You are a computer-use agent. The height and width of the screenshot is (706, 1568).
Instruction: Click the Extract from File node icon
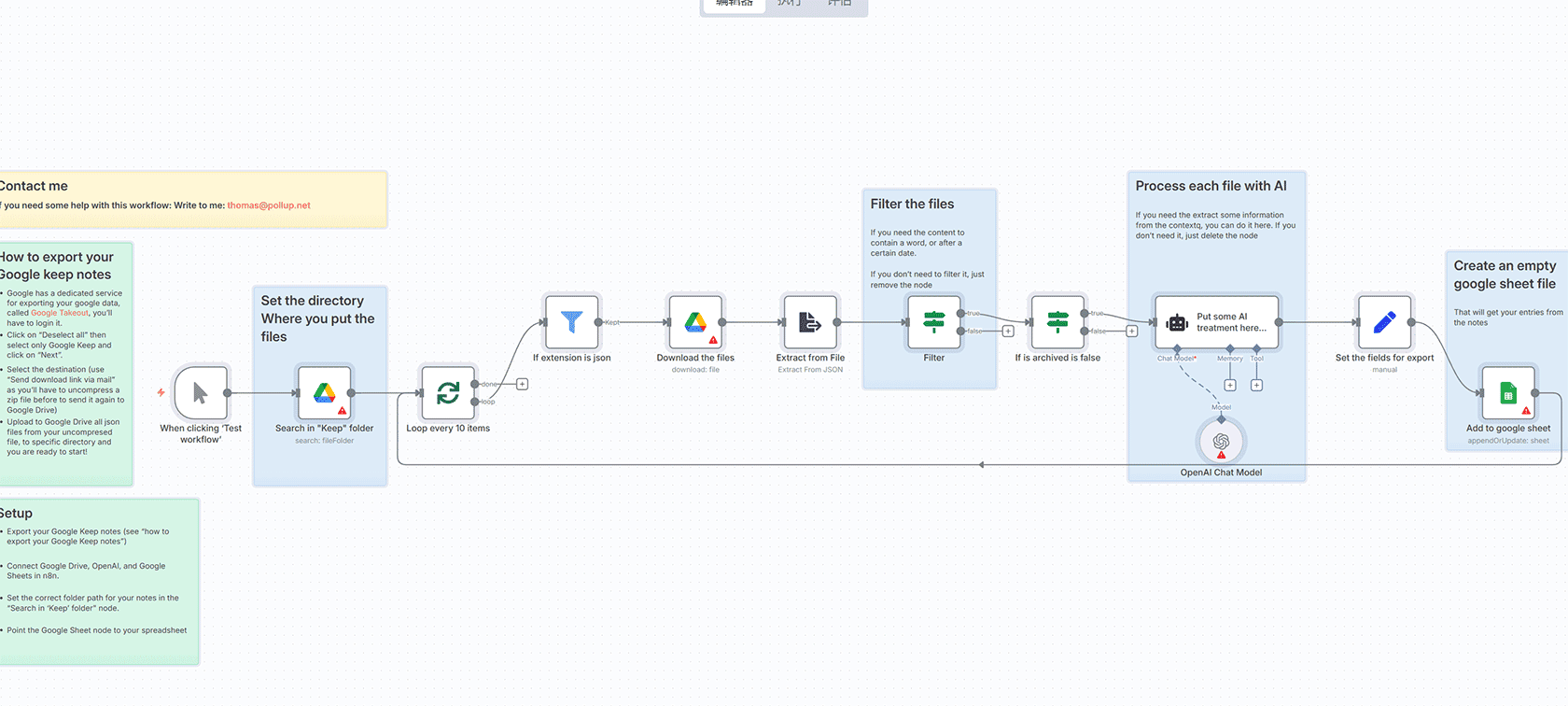(x=810, y=322)
